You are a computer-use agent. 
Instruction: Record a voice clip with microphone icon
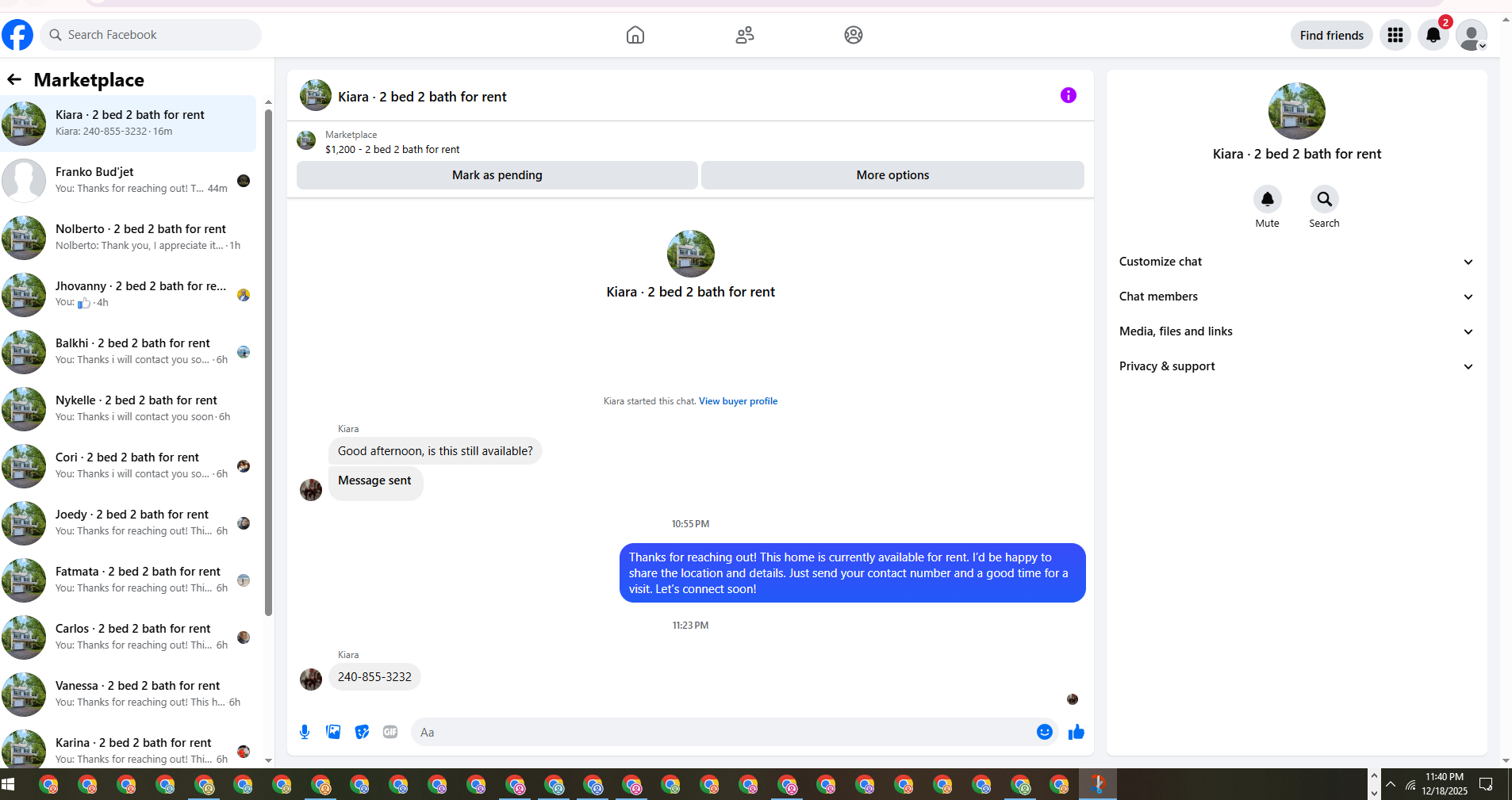coord(305,732)
